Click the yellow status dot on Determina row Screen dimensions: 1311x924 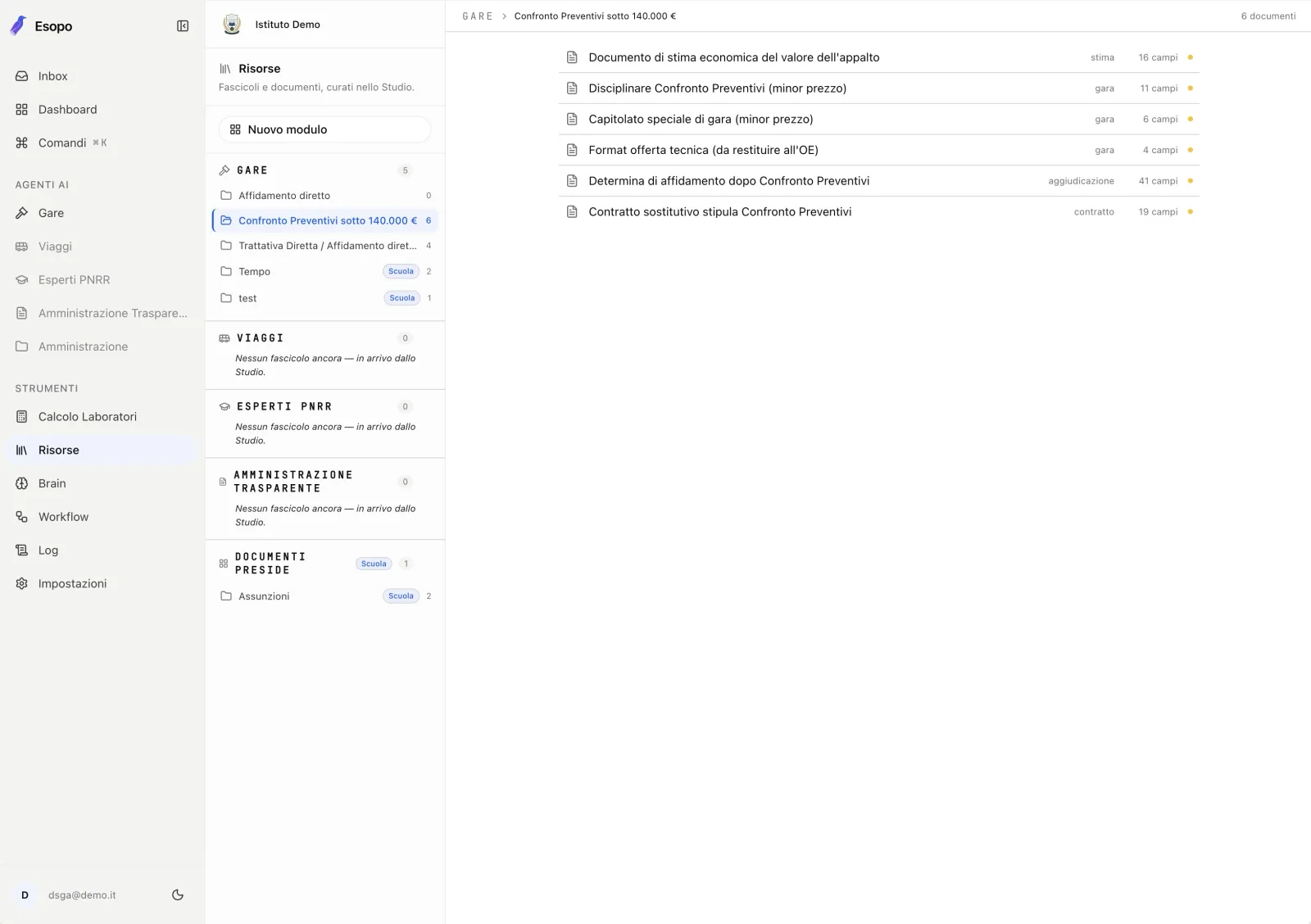[1191, 181]
